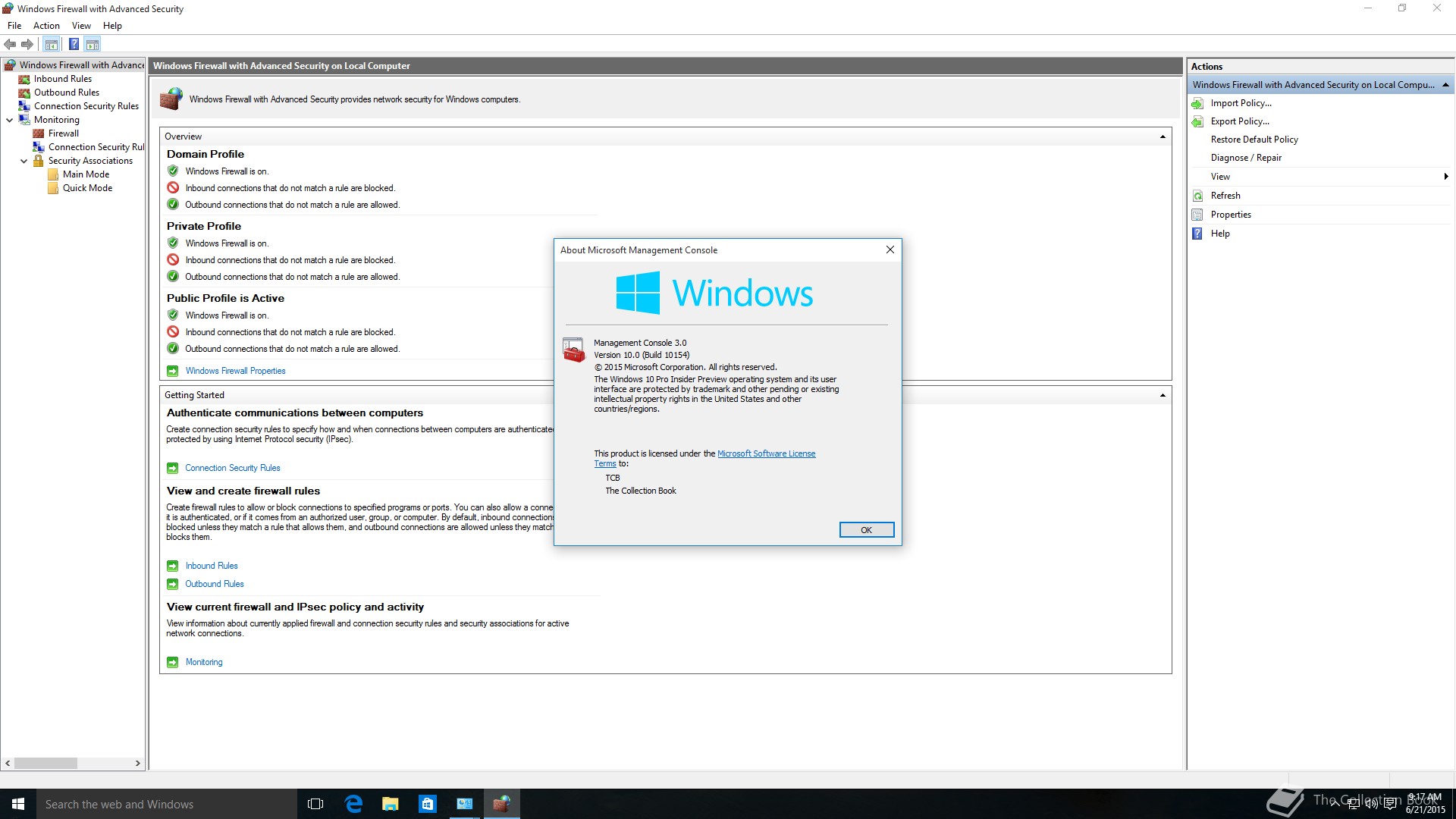This screenshot has width=1456, height=819.
Task: Click Domain Profile firewall on shield icon
Action: [x=173, y=171]
